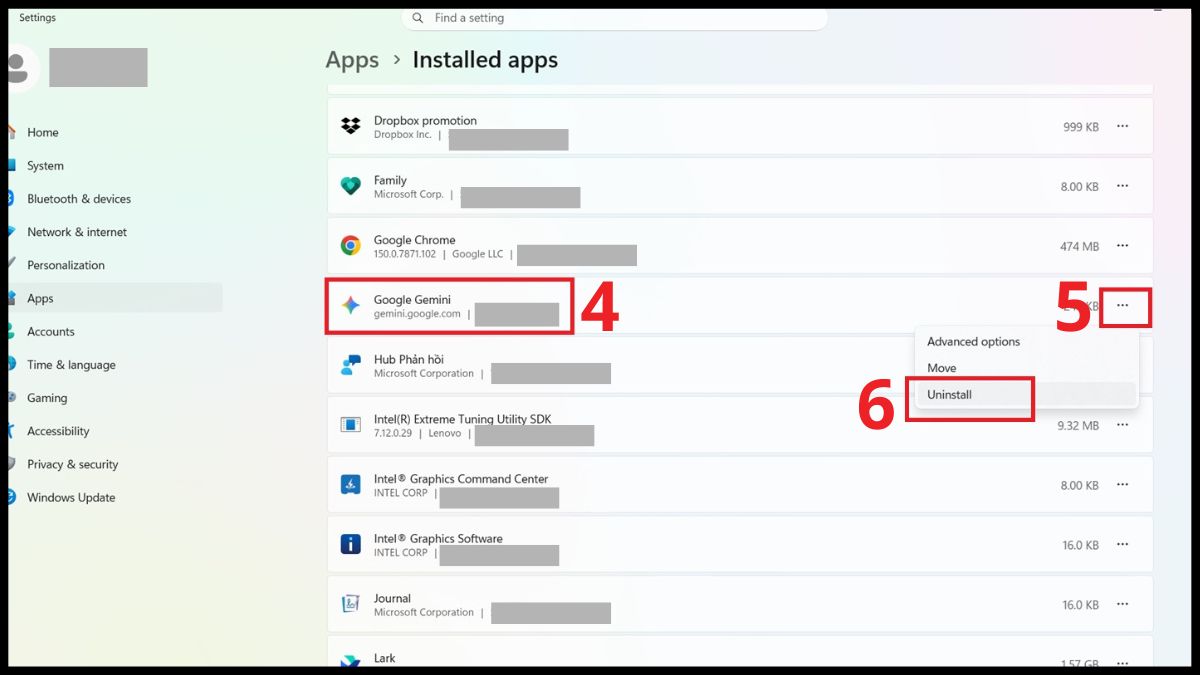Click the Intel Extreme Tuning Utility icon

click(x=350, y=425)
